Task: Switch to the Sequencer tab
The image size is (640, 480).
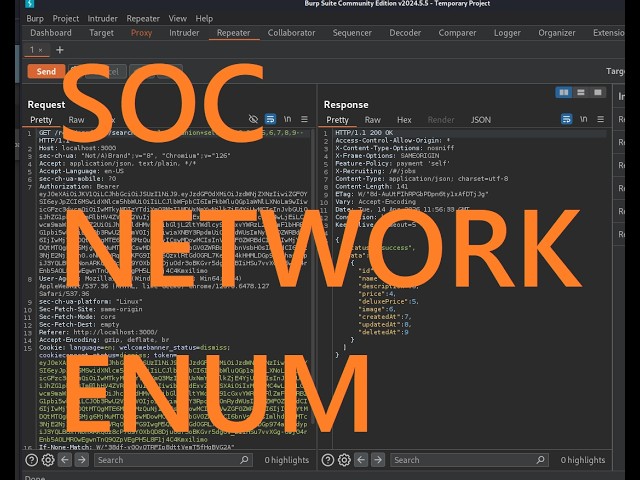Action: [x=352, y=33]
